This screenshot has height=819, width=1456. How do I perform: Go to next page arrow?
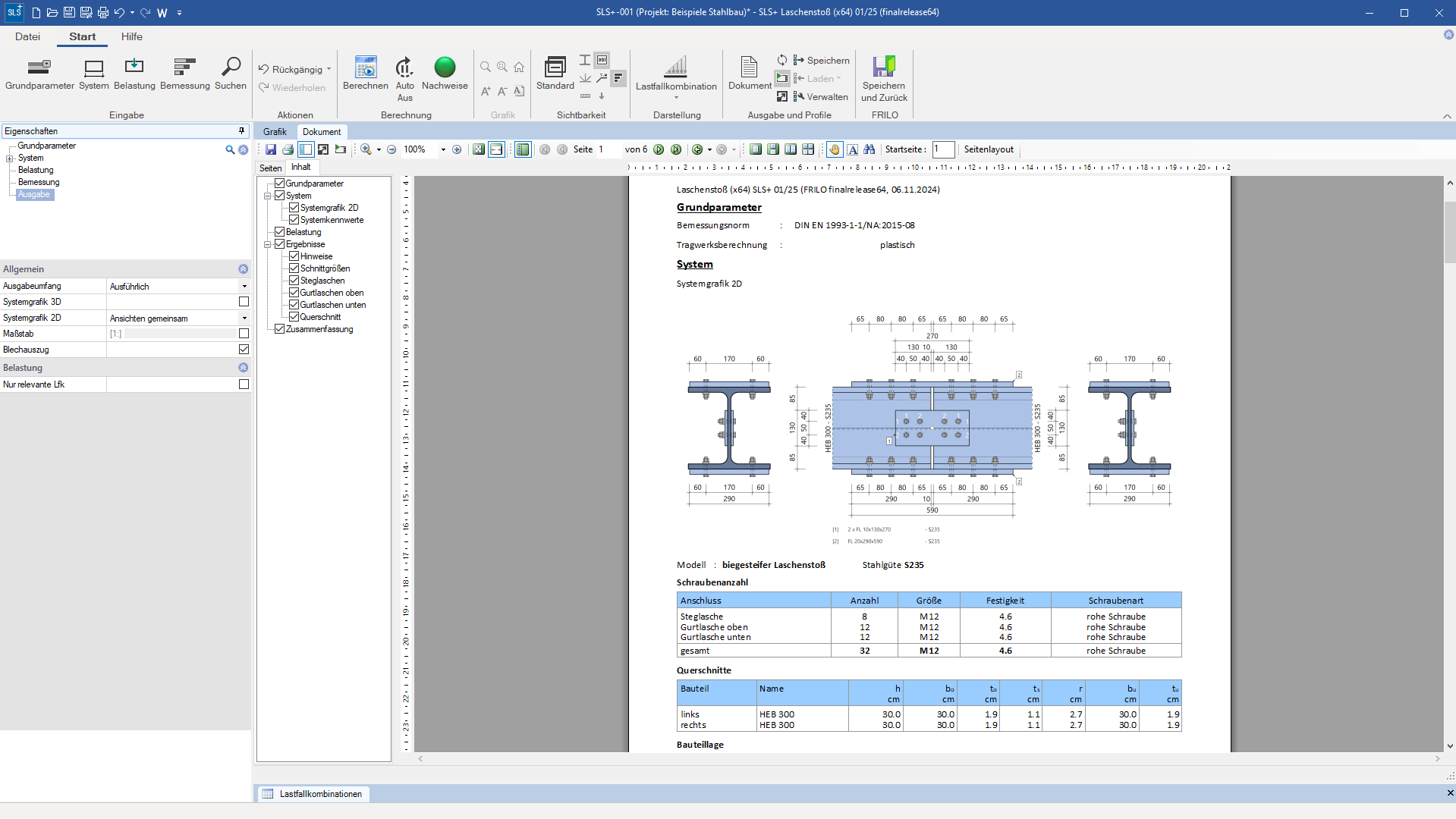coord(659,149)
